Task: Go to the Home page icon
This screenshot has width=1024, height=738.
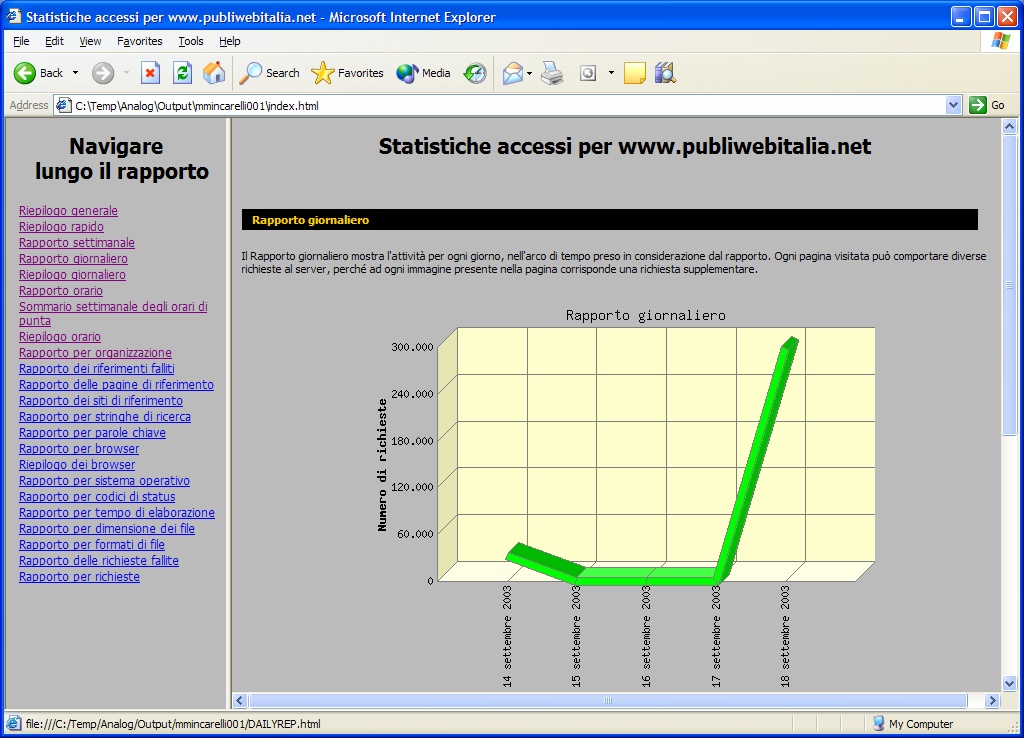Action: tap(214, 73)
